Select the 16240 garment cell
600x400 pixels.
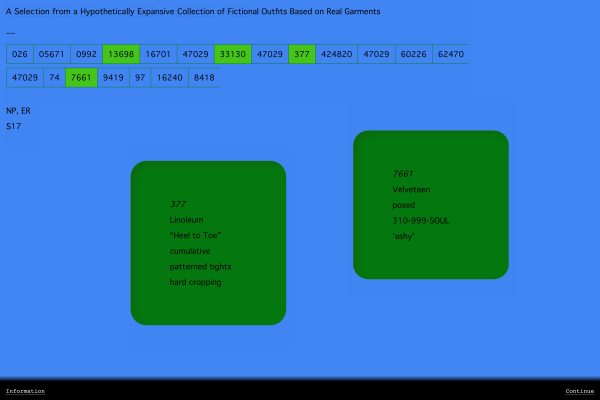[169, 77]
